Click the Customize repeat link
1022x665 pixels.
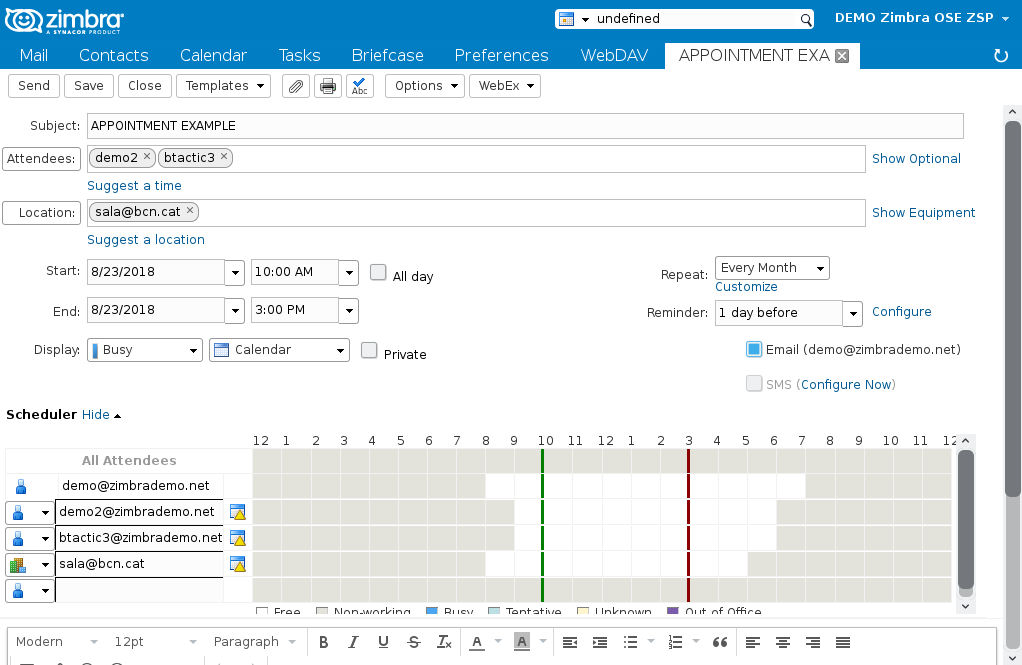746,287
